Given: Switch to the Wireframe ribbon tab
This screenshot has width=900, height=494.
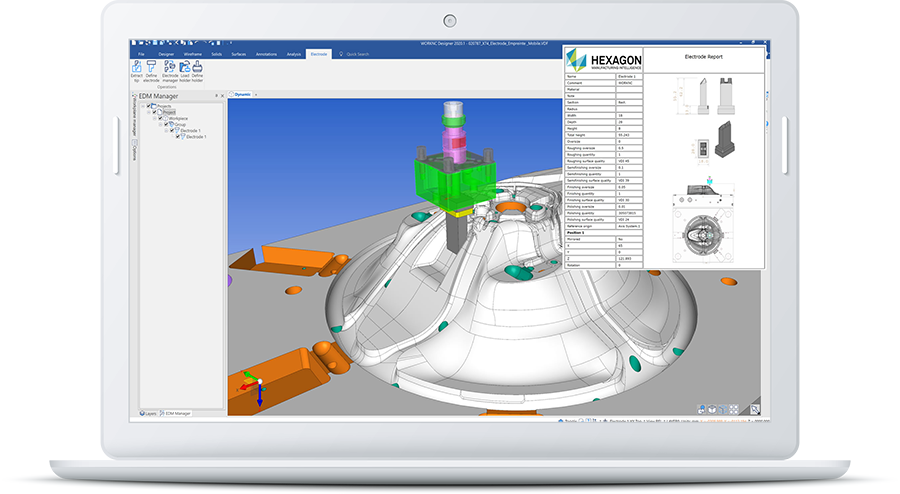Looking at the screenshot, I should point(193,54).
